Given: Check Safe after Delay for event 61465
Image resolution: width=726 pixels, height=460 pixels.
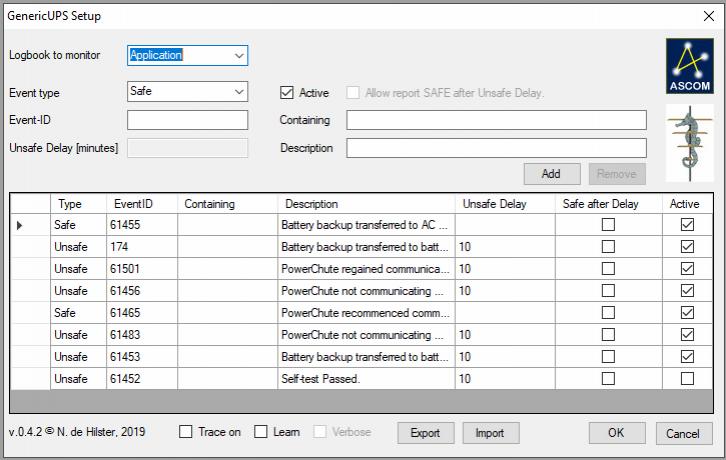Looking at the screenshot, I should pyautogui.click(x=608, y=313).
